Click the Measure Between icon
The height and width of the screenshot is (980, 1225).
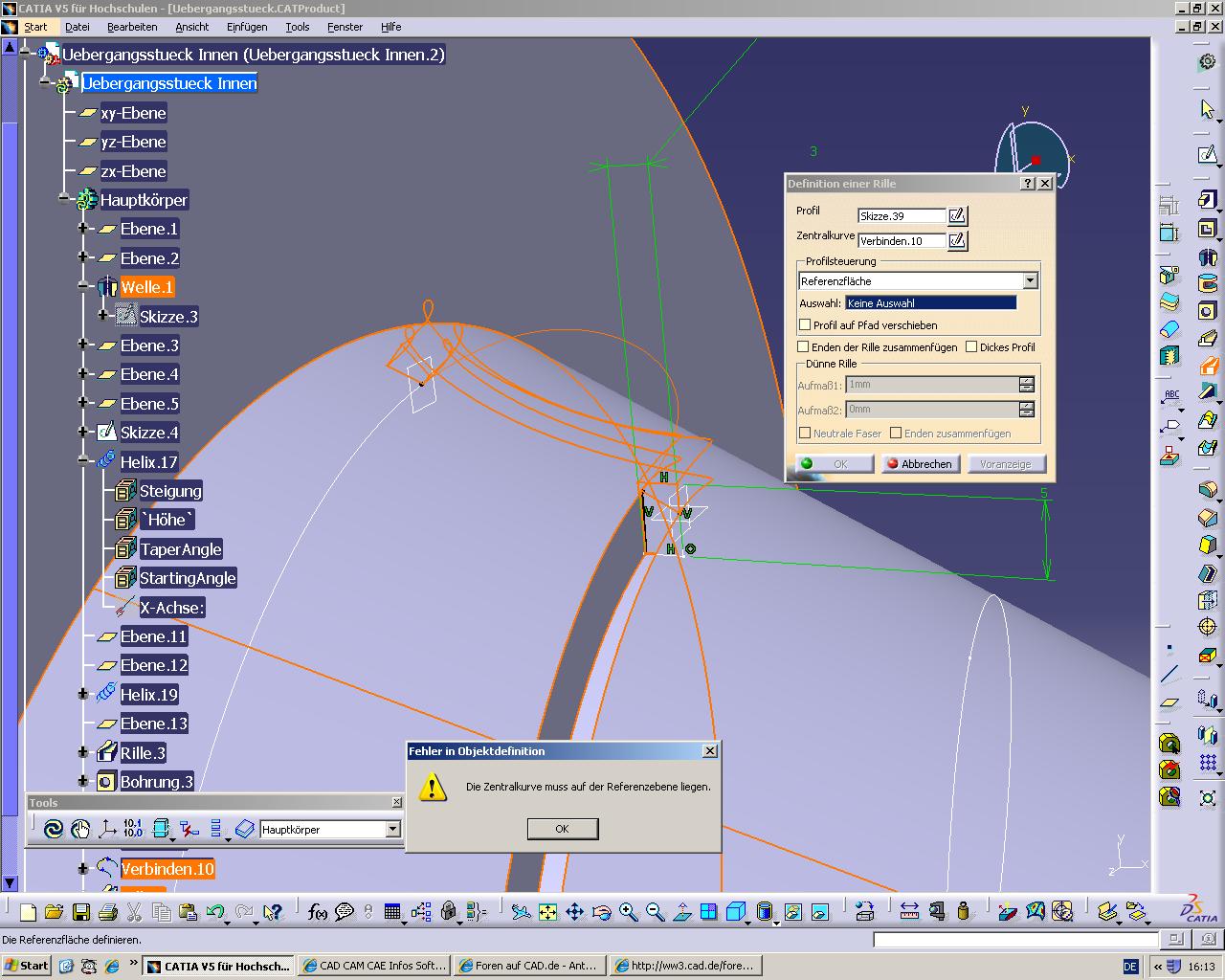coord(909,912)
